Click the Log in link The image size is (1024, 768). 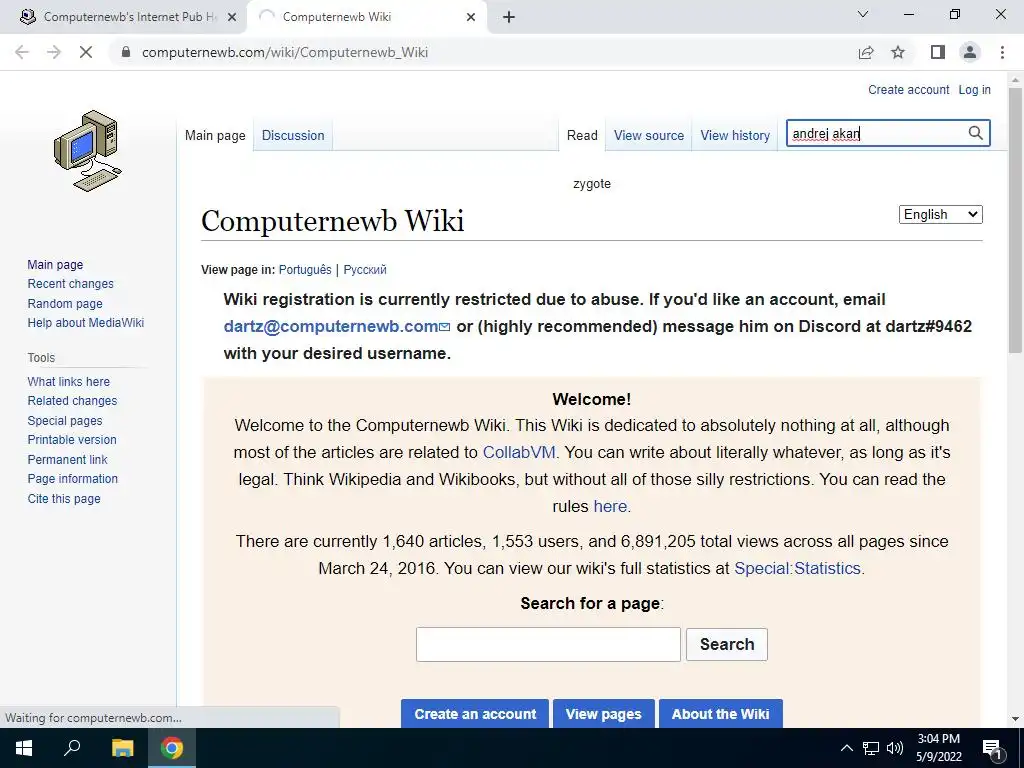pos(974,89)
